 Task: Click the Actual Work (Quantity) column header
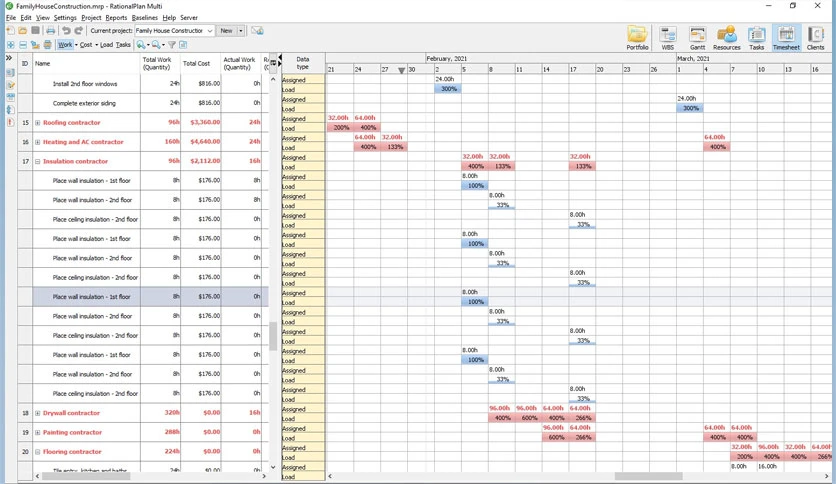coord(240,63)
